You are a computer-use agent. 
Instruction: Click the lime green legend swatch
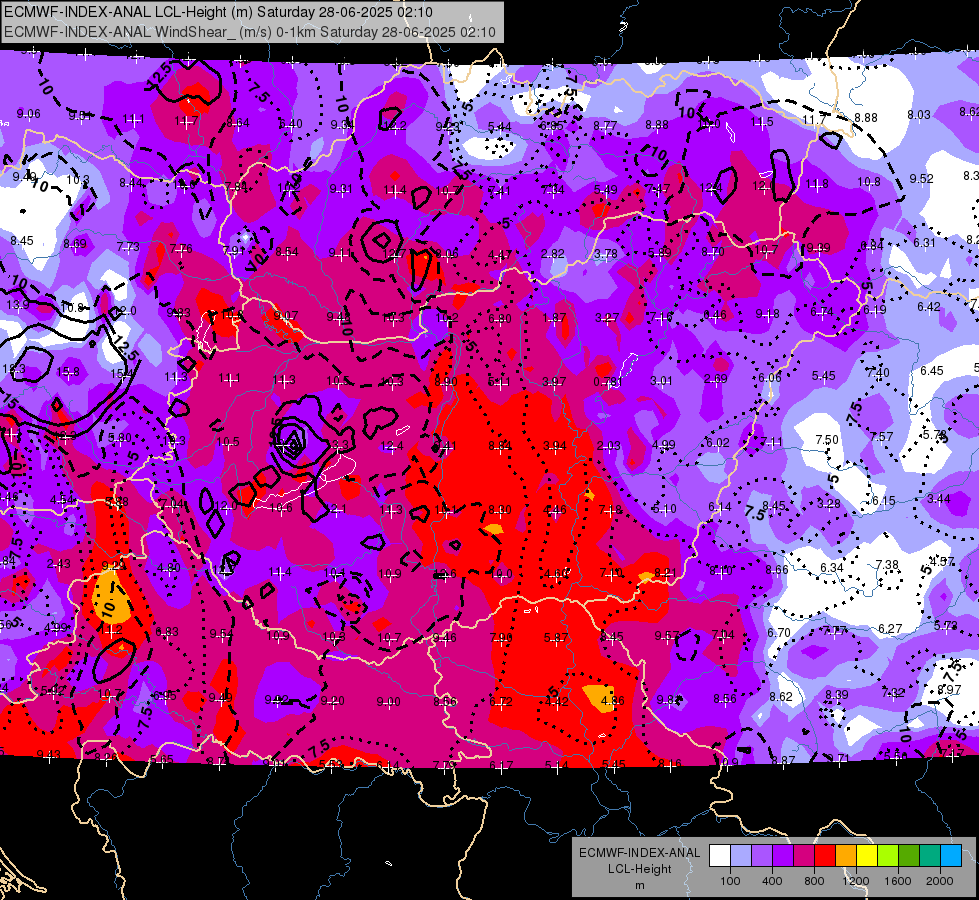tap(888, 856)
